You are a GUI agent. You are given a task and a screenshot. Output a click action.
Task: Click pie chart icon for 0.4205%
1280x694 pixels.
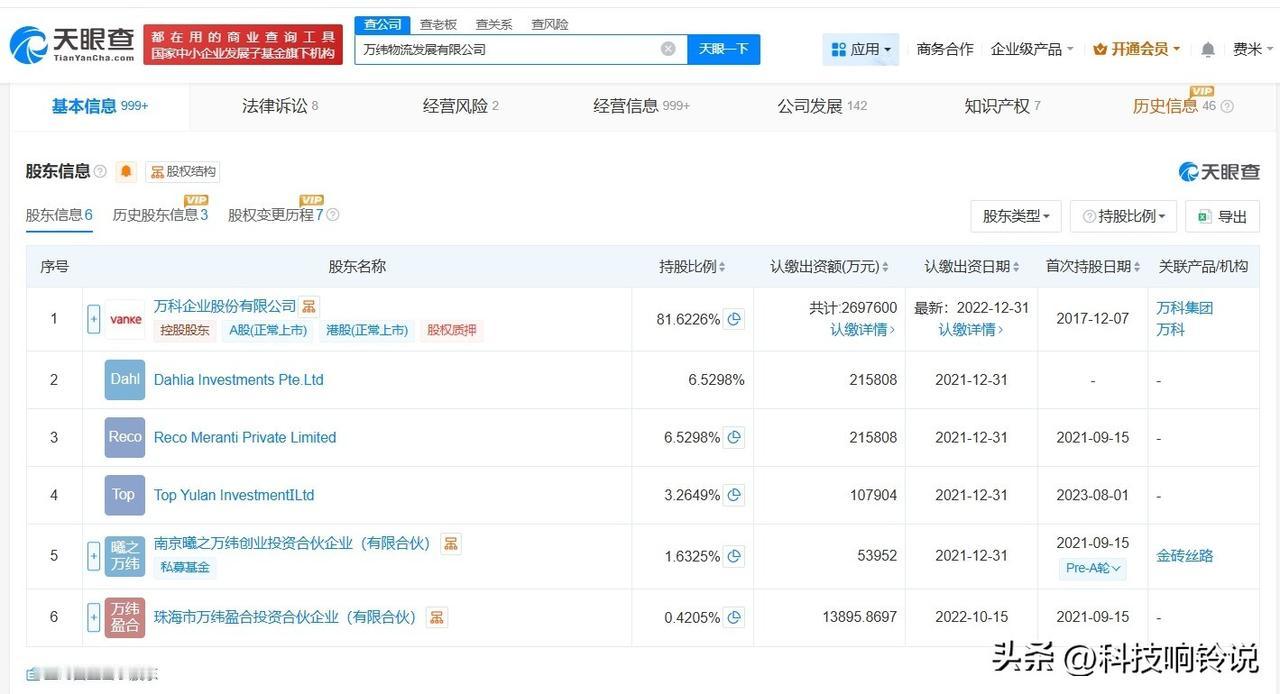click(x=734, y=618)
